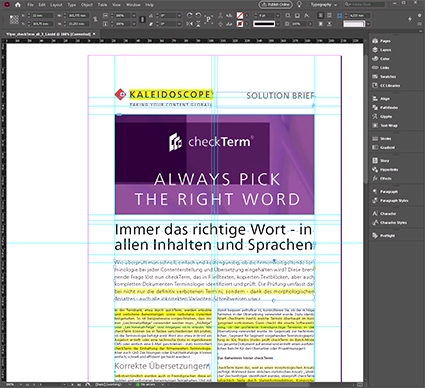This screenshot has width=425, height=388.
Task: Open the CC Libraries panel
Action: [x=386, y=86]
